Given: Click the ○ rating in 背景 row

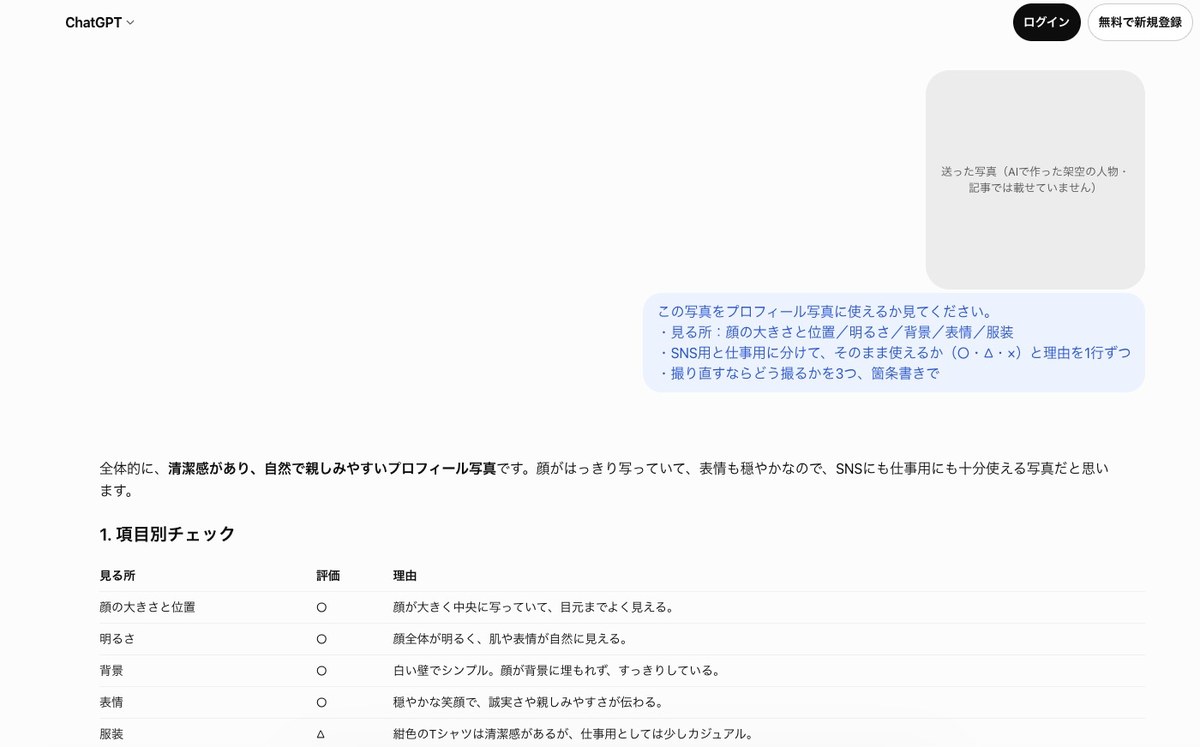Looking at the screenshot, I should click(x=321, y=671).
